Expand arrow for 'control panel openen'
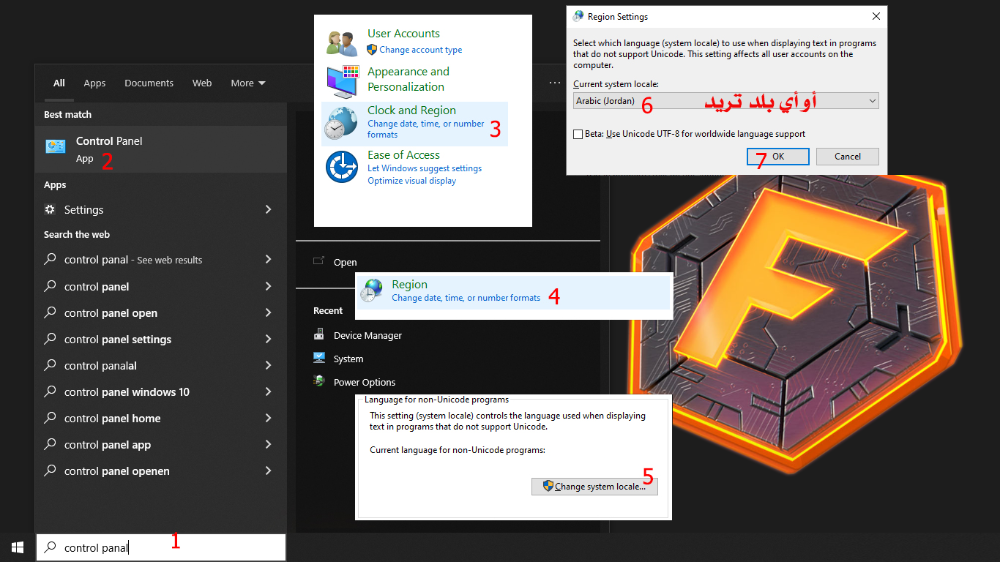The height and width of the screenshot is (562, 1000). (268, 471)
